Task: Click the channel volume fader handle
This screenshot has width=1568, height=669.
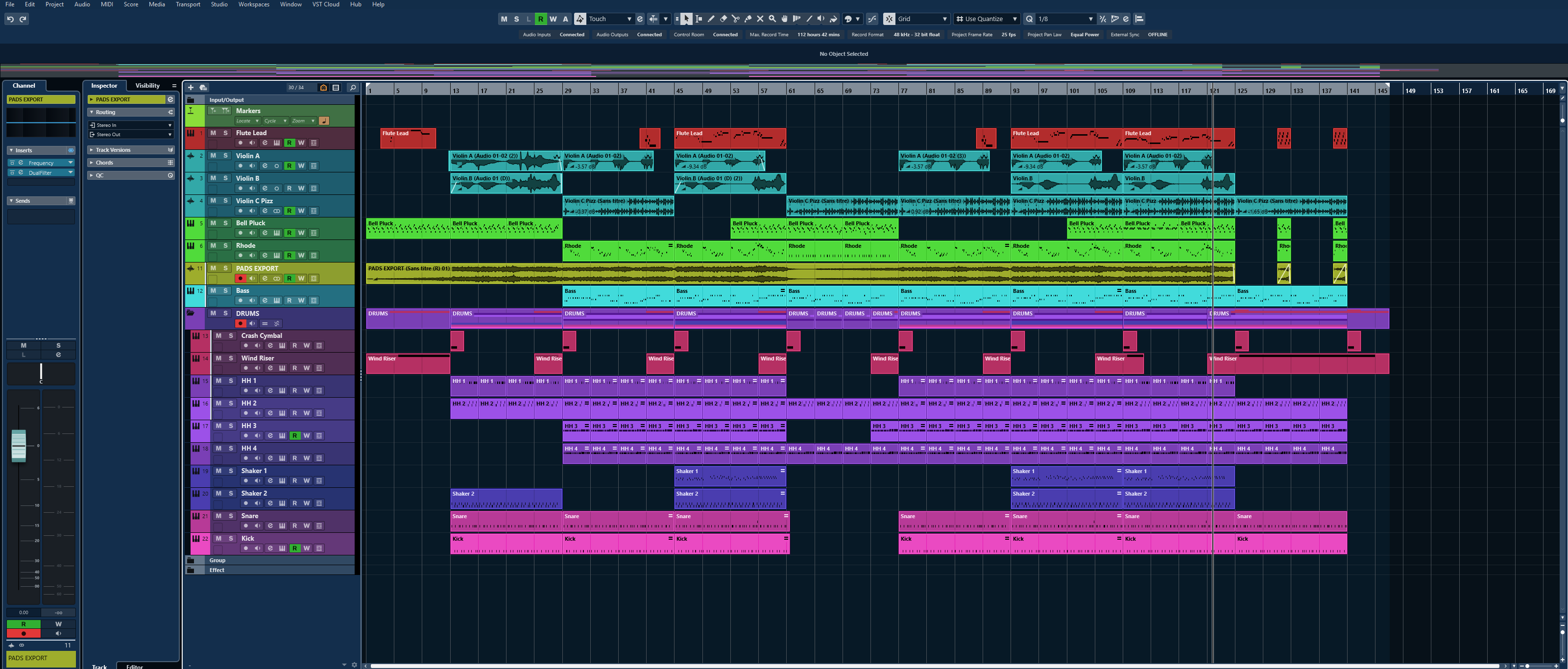Action: click(19, 446)
